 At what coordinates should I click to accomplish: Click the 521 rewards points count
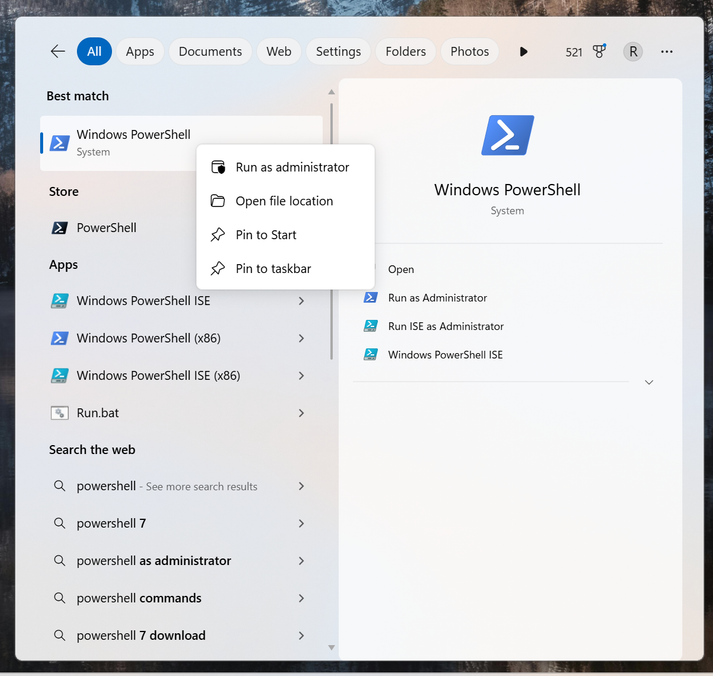click(574, 52)
